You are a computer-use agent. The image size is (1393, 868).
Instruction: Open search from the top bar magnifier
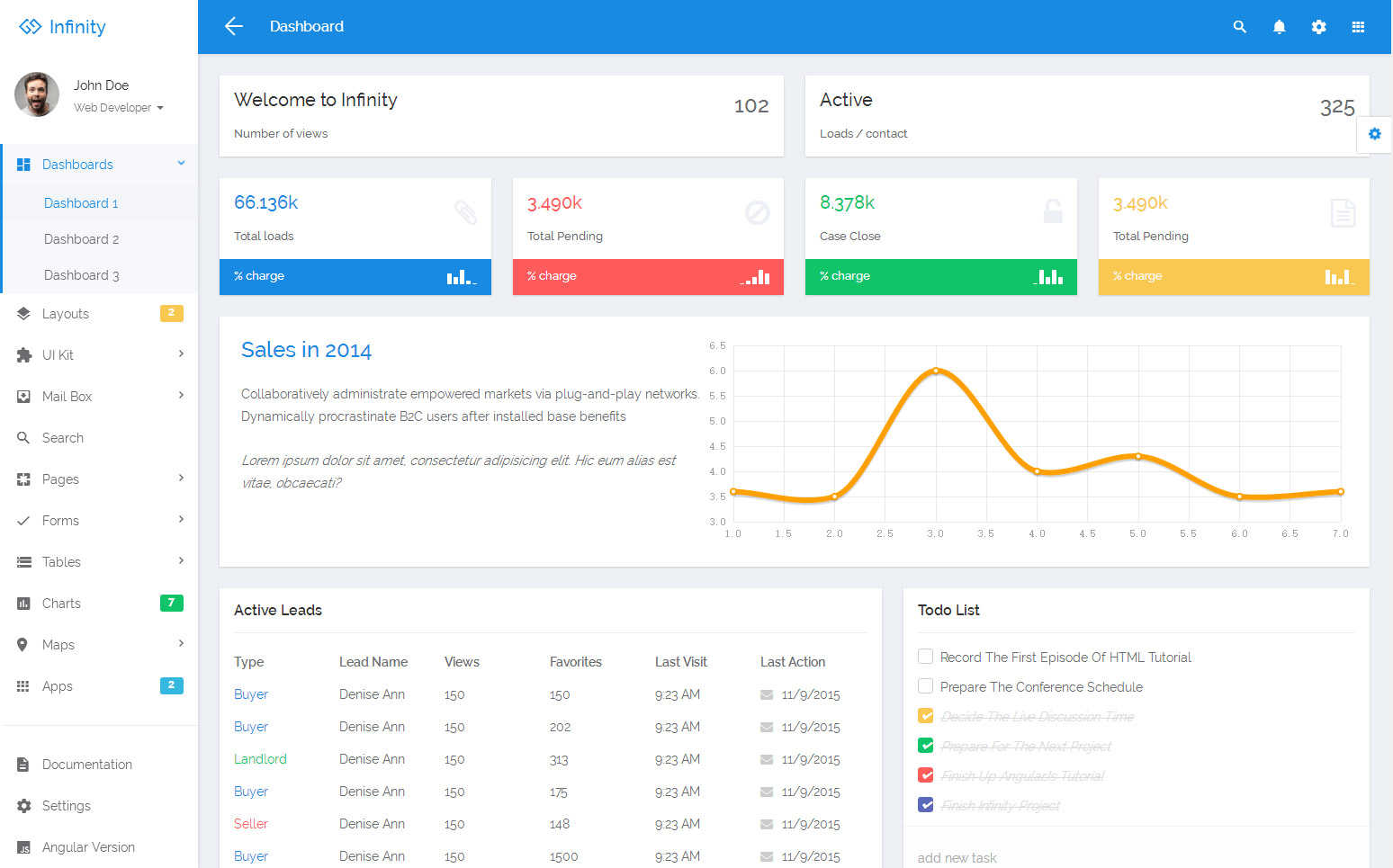[1239, 27]
